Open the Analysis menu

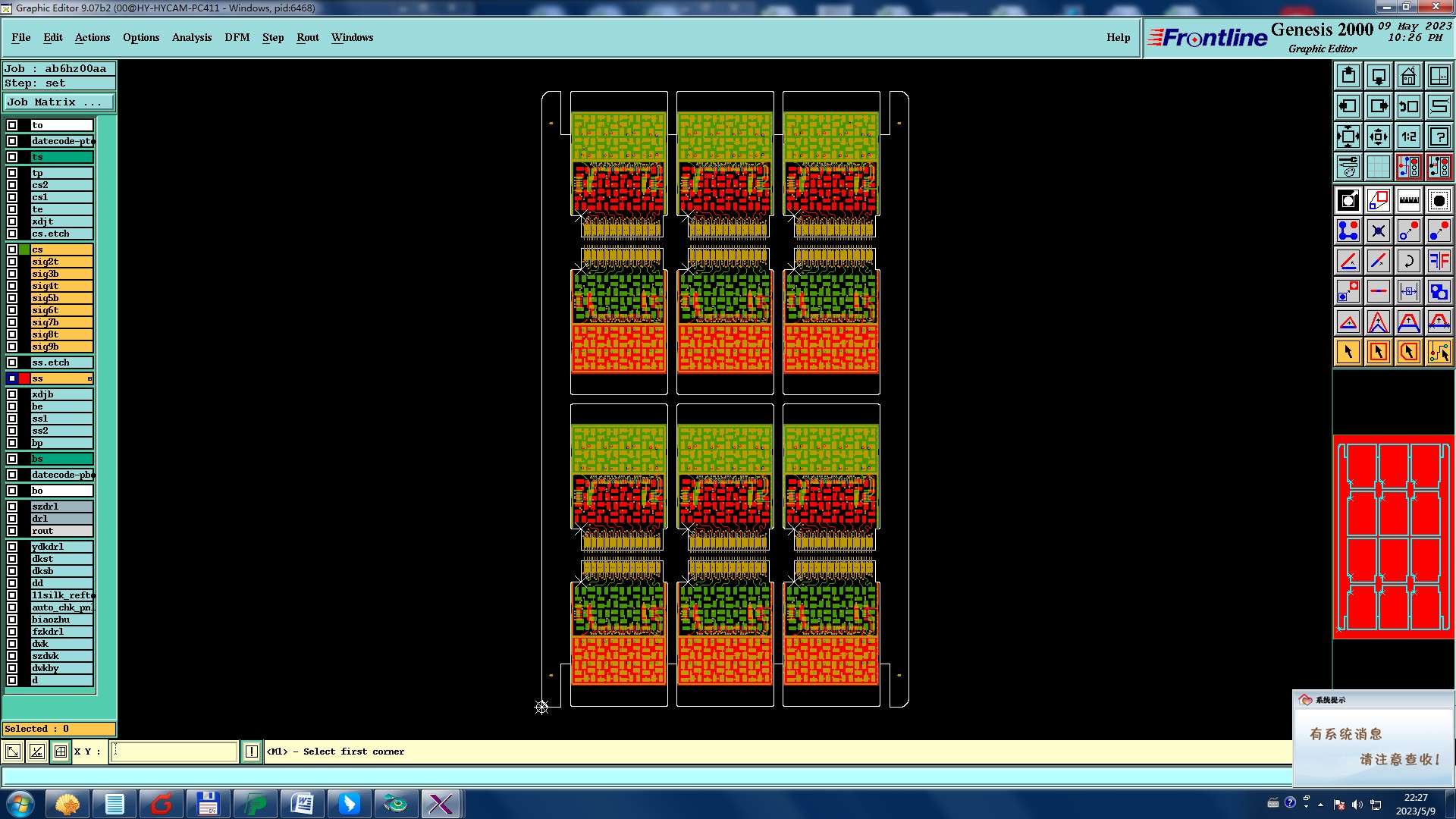(191, 37)
